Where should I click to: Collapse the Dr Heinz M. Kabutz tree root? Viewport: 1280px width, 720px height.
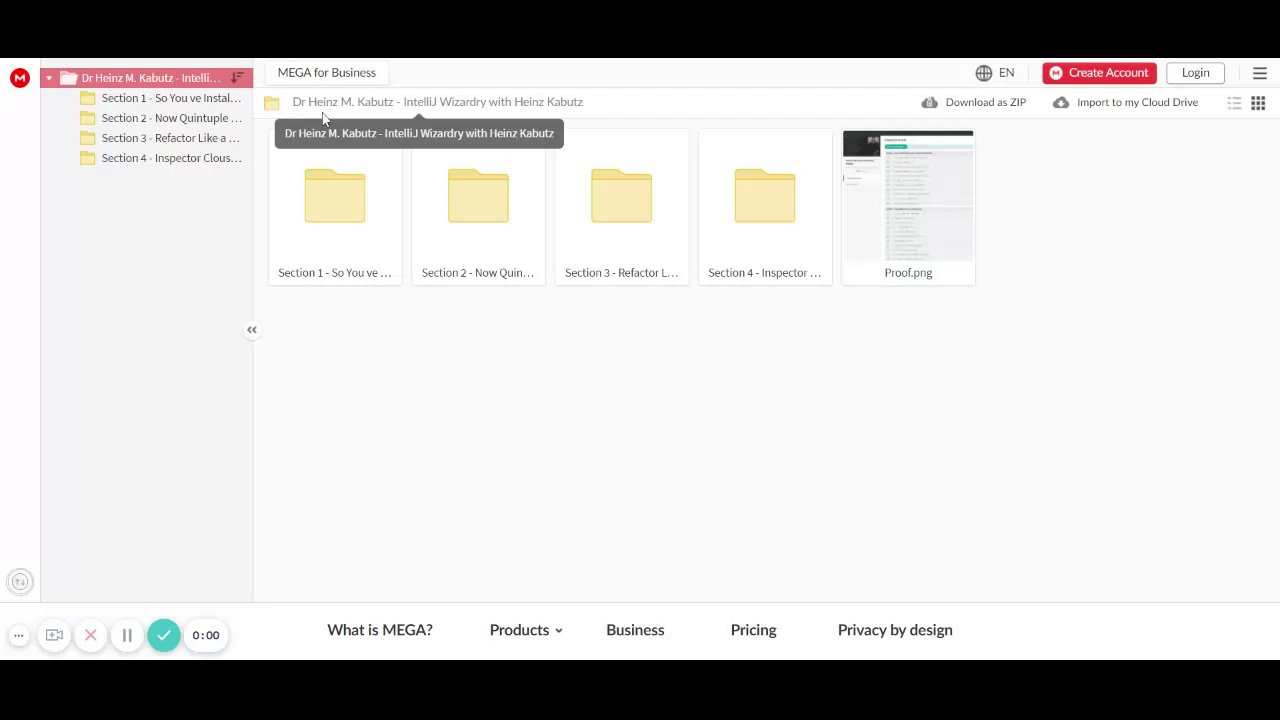point(49,78)
